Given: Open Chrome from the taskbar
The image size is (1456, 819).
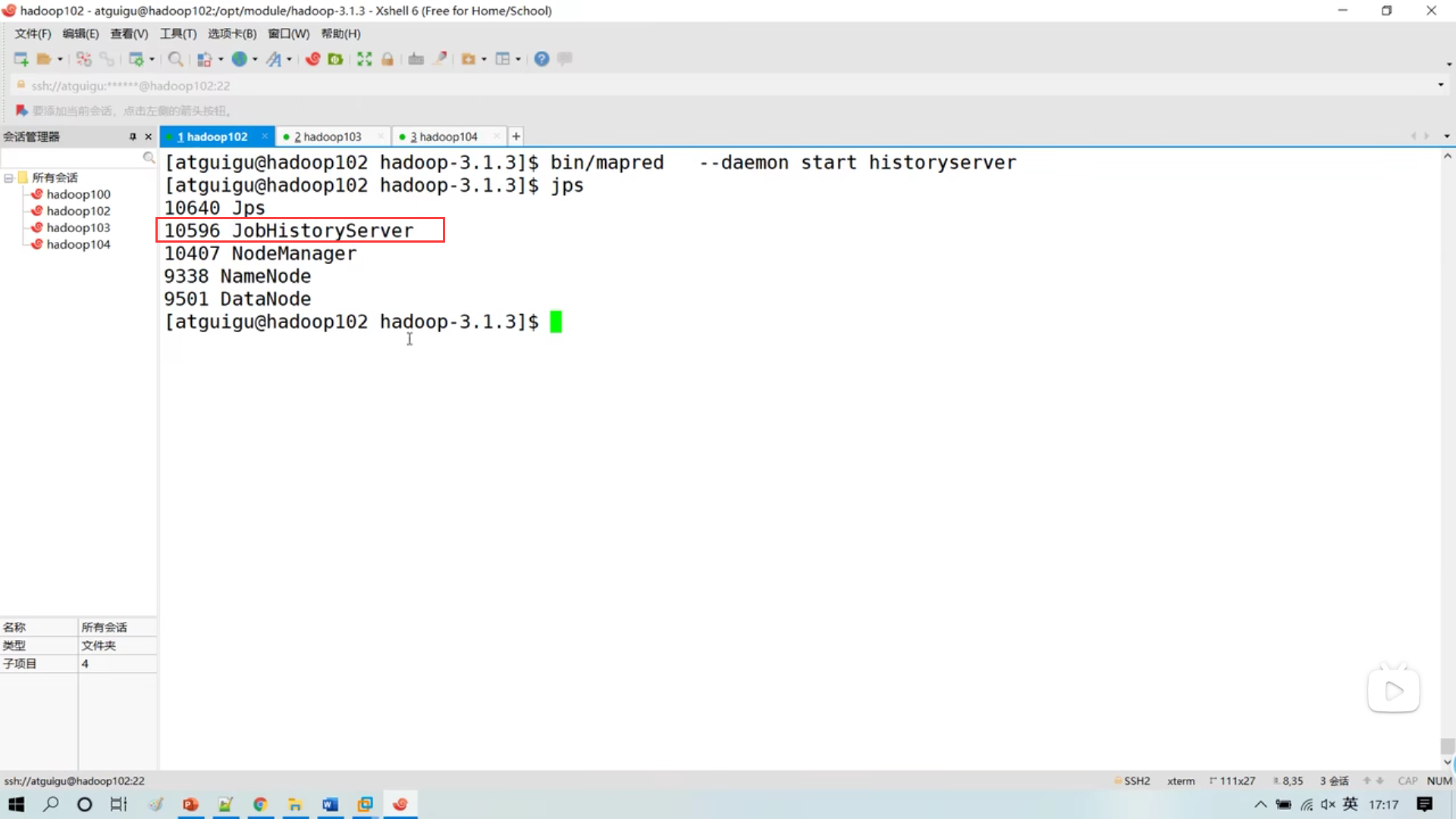Looking at the screenshot, I should click(260, 805).
